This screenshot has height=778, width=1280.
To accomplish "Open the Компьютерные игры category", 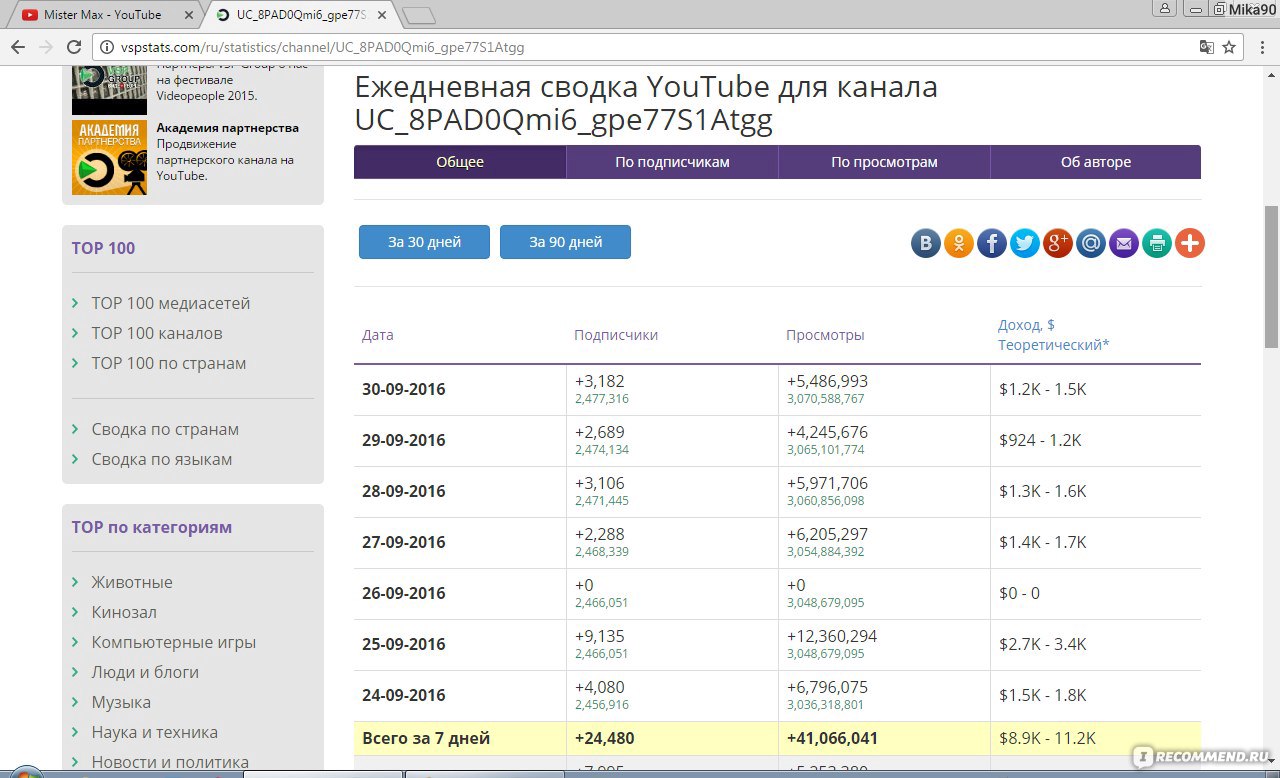I will click(x=174, y=642).
